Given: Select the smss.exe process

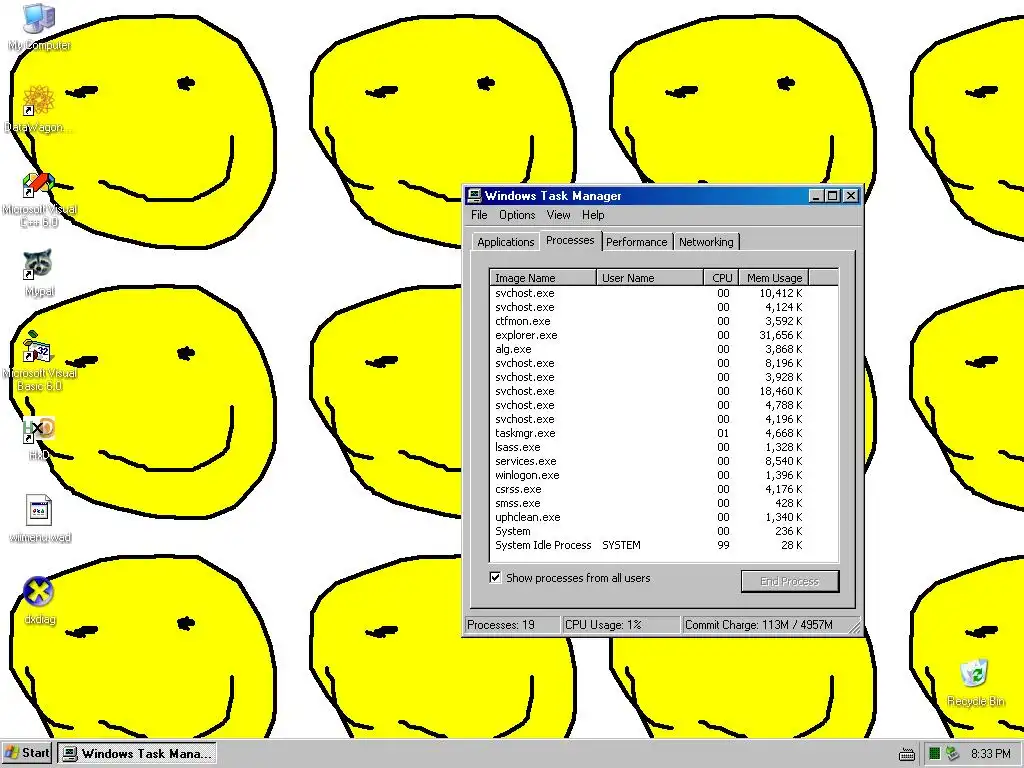Looking at the screenshot, I should (x=664, y=504).
